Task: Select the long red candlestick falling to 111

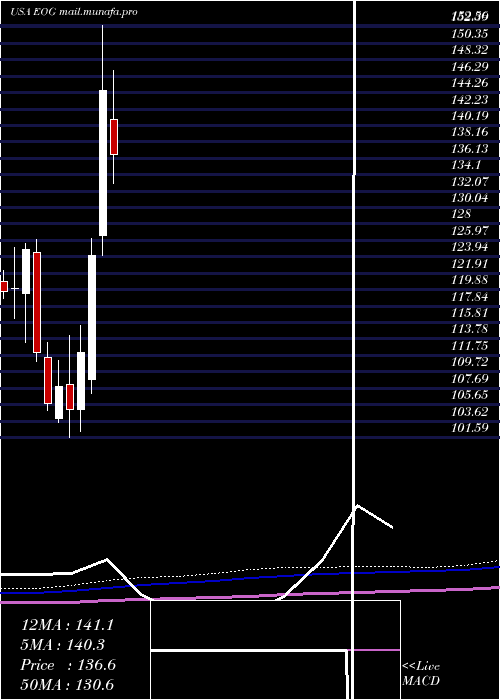Action: pos(37,302)
